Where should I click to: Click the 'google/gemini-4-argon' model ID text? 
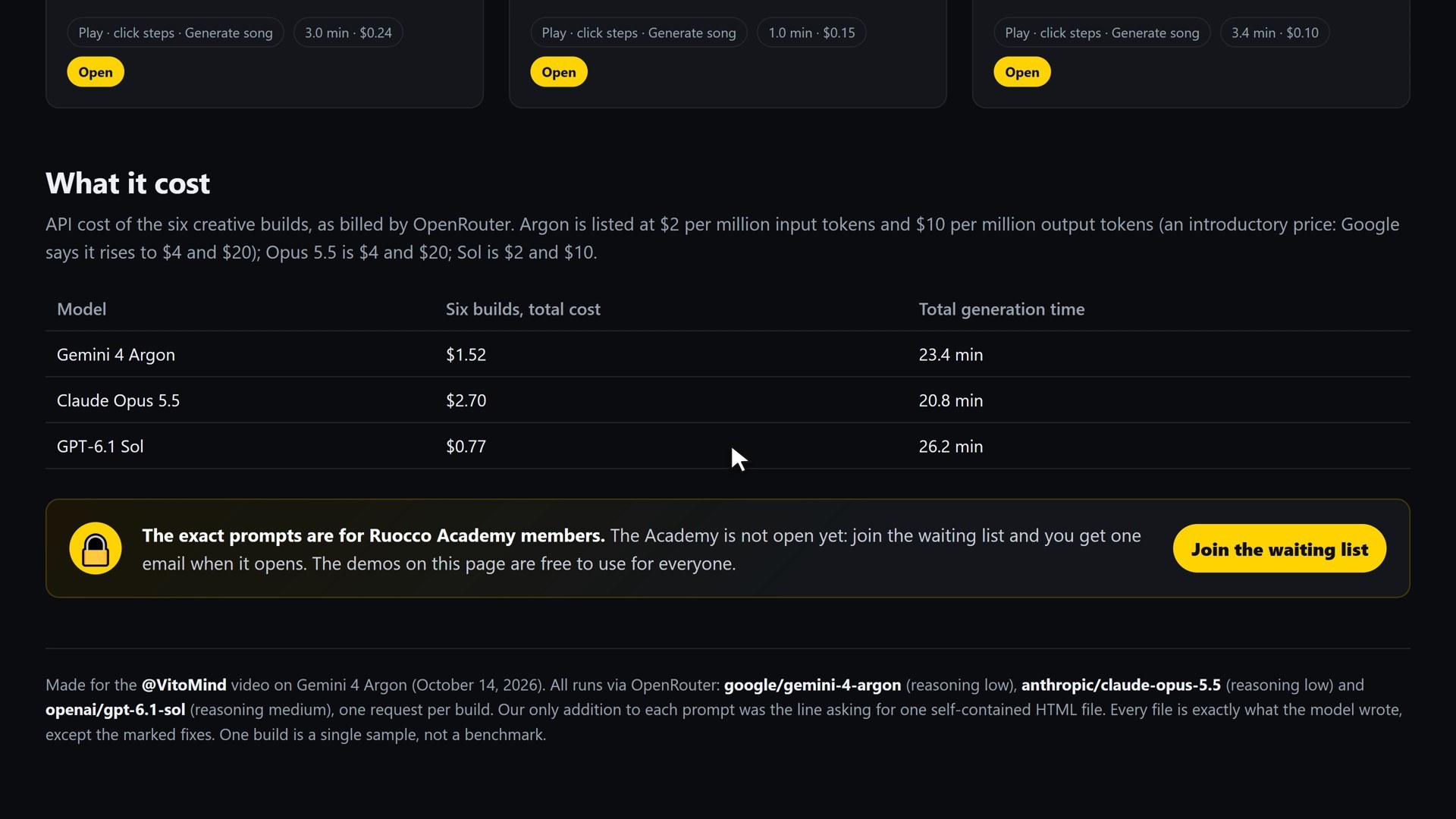(x=812, y=685)
